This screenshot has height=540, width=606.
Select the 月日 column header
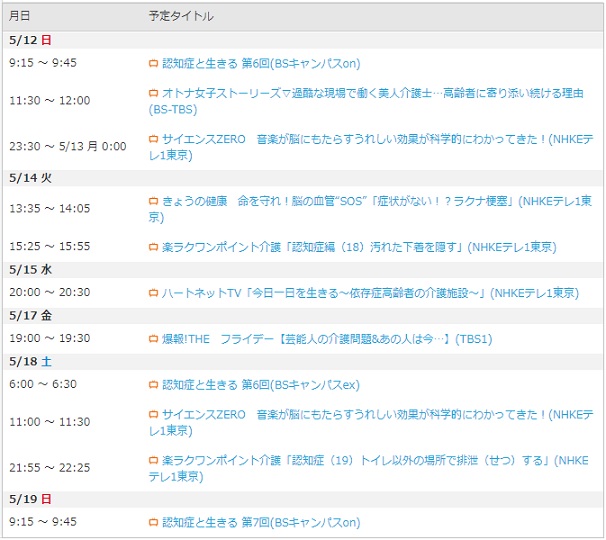(x=20, y=16)
